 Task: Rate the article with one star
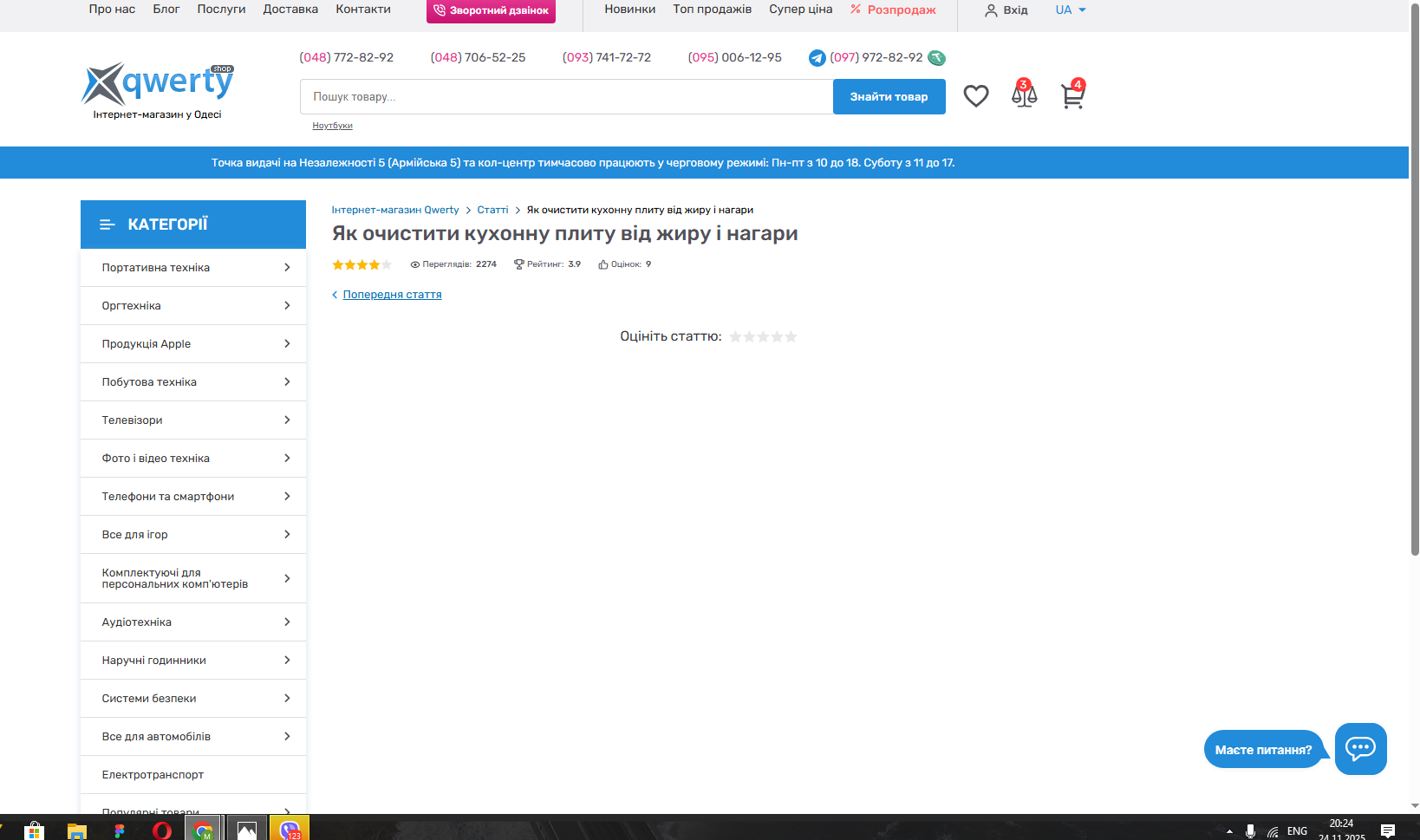[735, 336]
